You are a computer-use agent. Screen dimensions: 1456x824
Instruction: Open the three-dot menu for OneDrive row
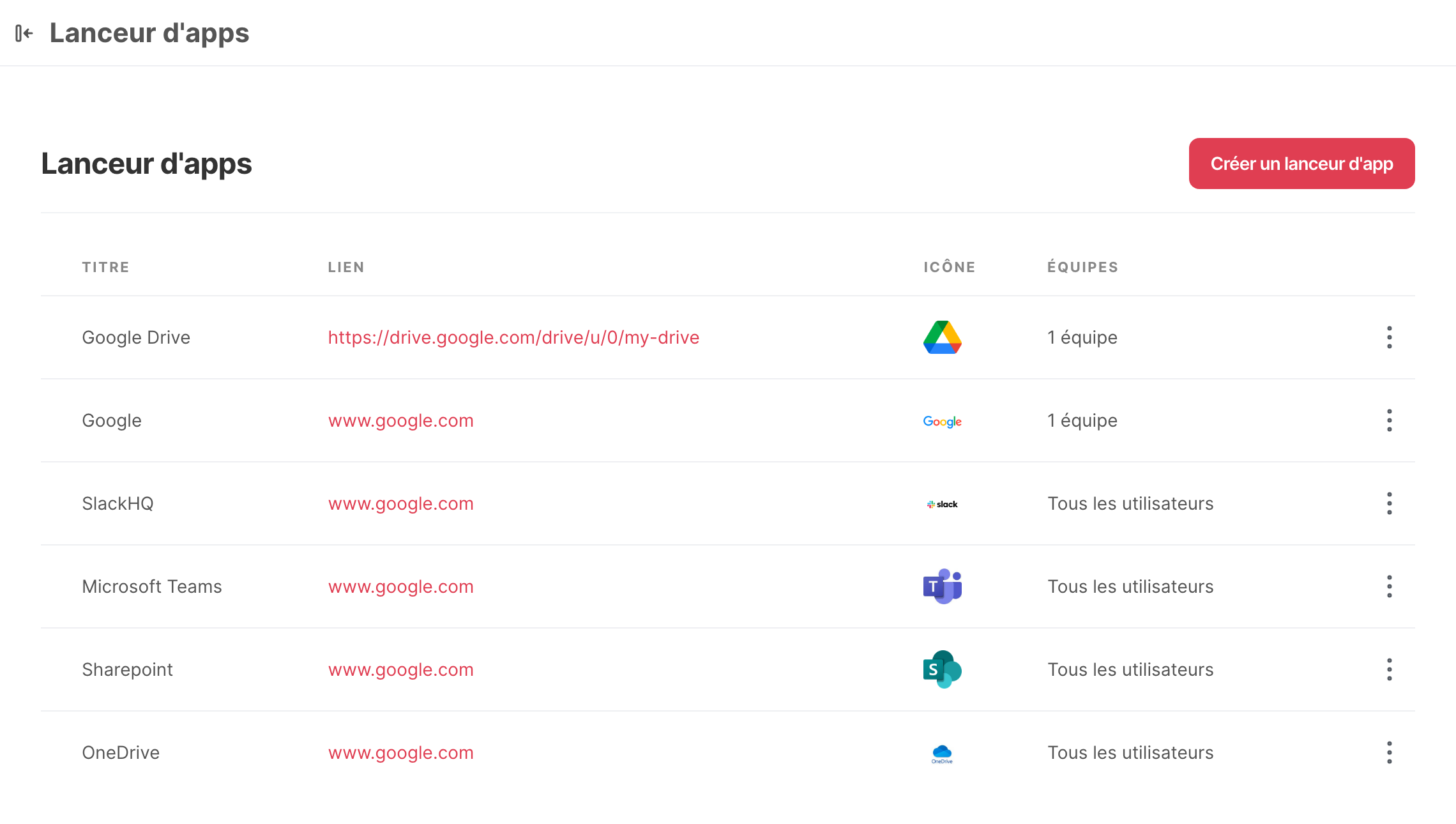coord(1390,752)
